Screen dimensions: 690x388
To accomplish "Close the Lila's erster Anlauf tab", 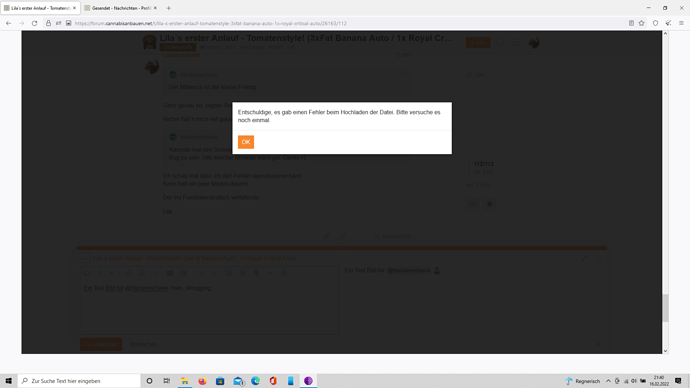I will [74, 8].
